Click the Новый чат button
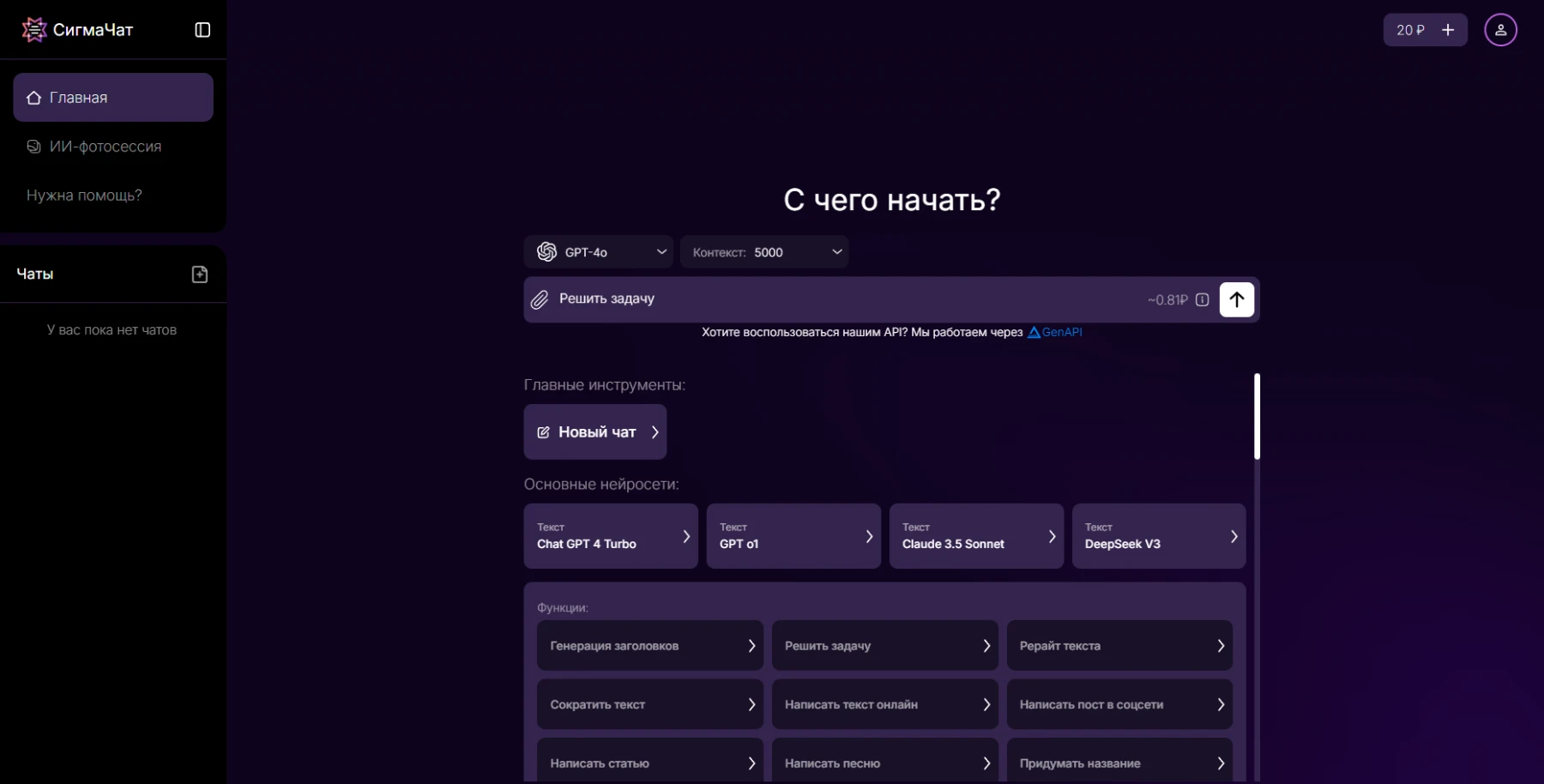 click(595, 432)
